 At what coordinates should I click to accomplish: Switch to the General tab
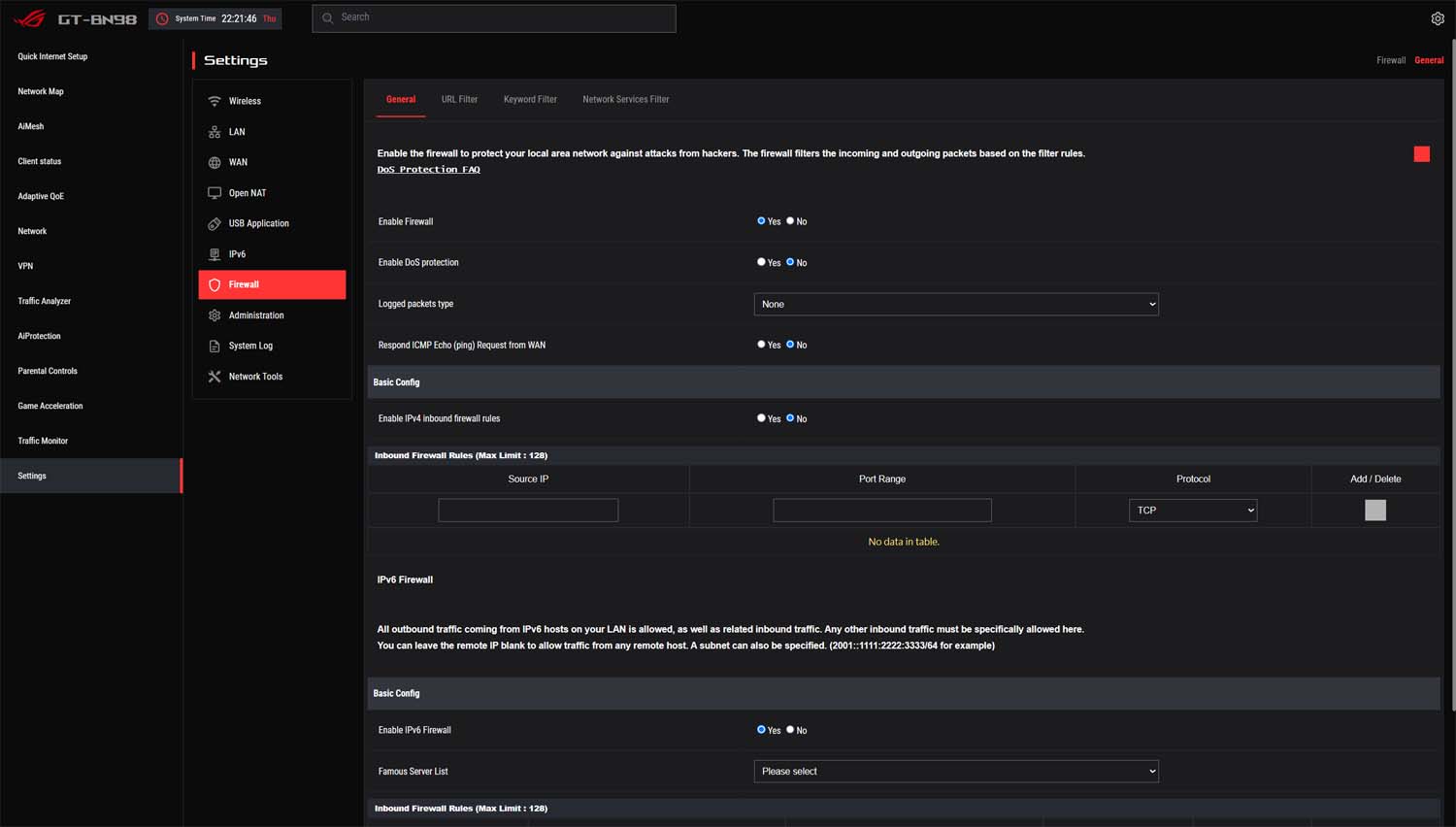pos(401,99)
